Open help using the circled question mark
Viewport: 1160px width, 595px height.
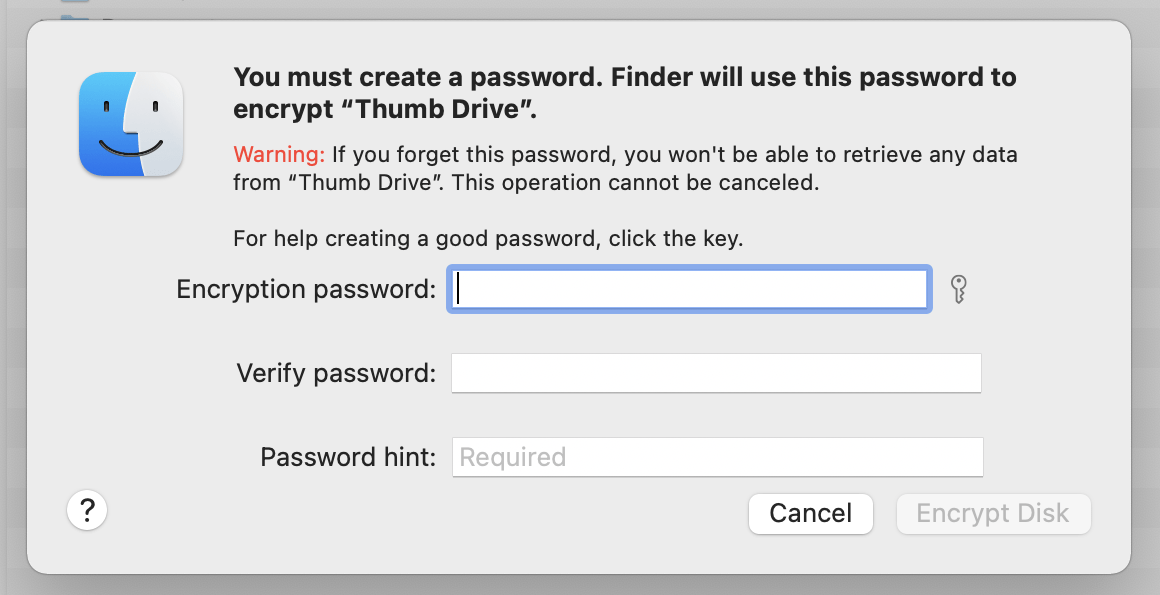[x=86, y=510]
